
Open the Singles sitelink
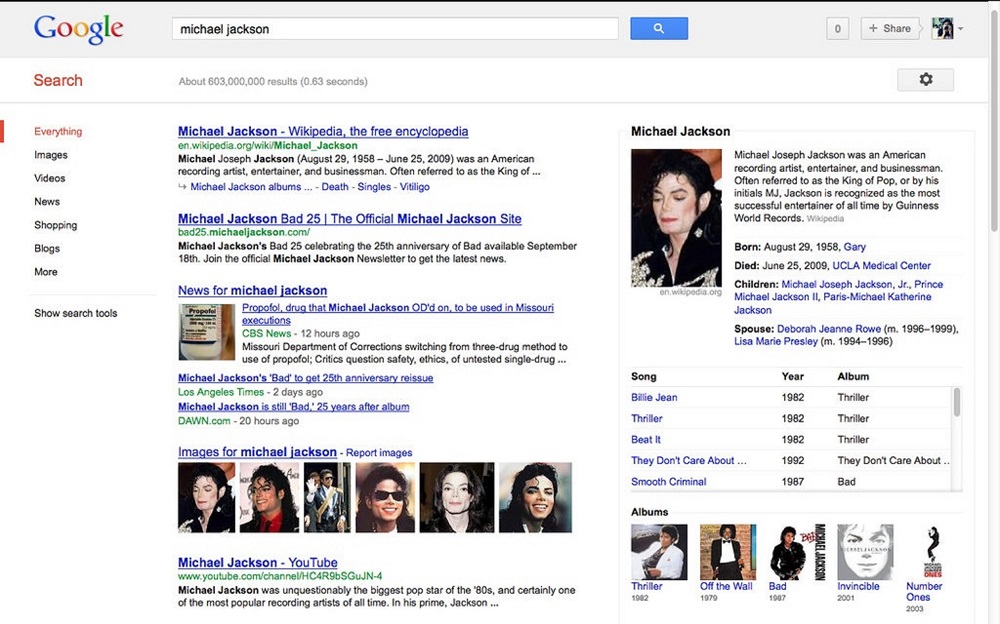tap(374, 187)
